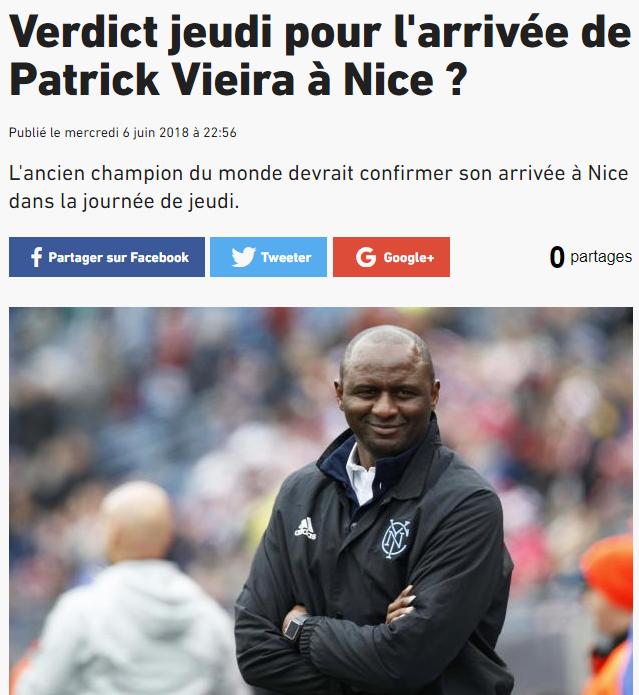This screenshot has height=695, width=639.
Task: Click 'dans la journée de jeudi' text
Action: tap(122, 202)
